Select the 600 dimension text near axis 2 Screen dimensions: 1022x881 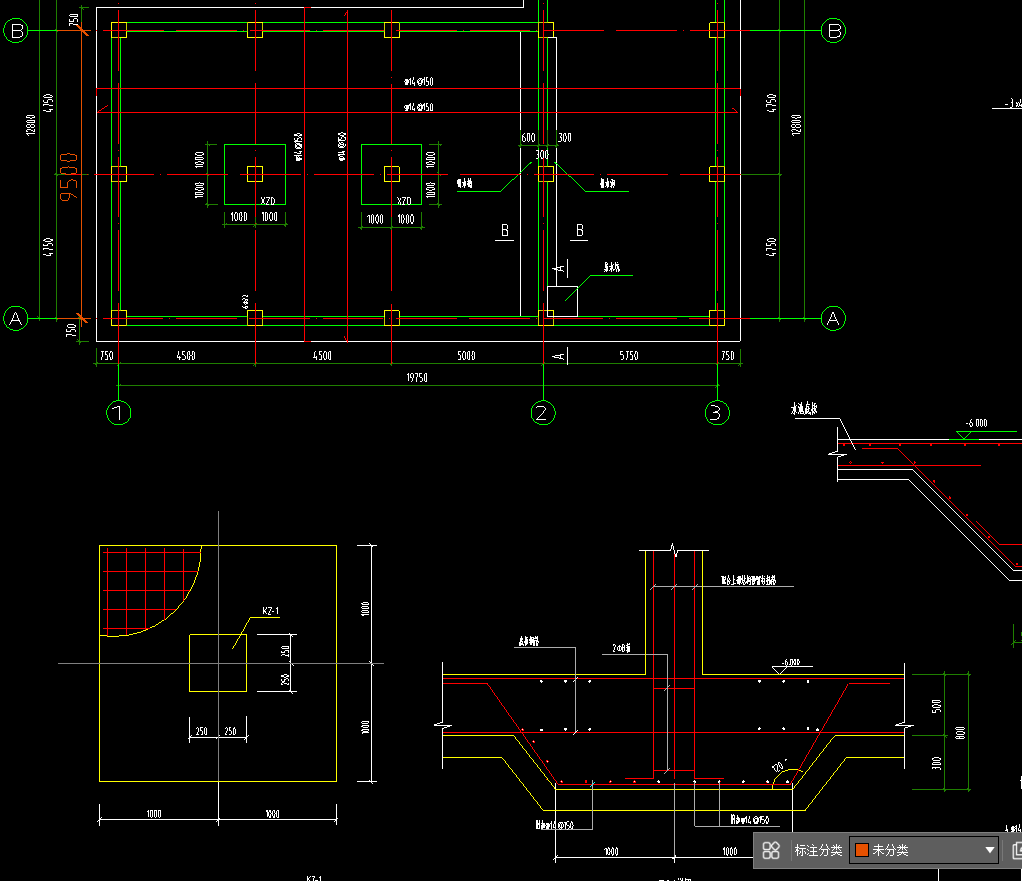pos(528,137)
